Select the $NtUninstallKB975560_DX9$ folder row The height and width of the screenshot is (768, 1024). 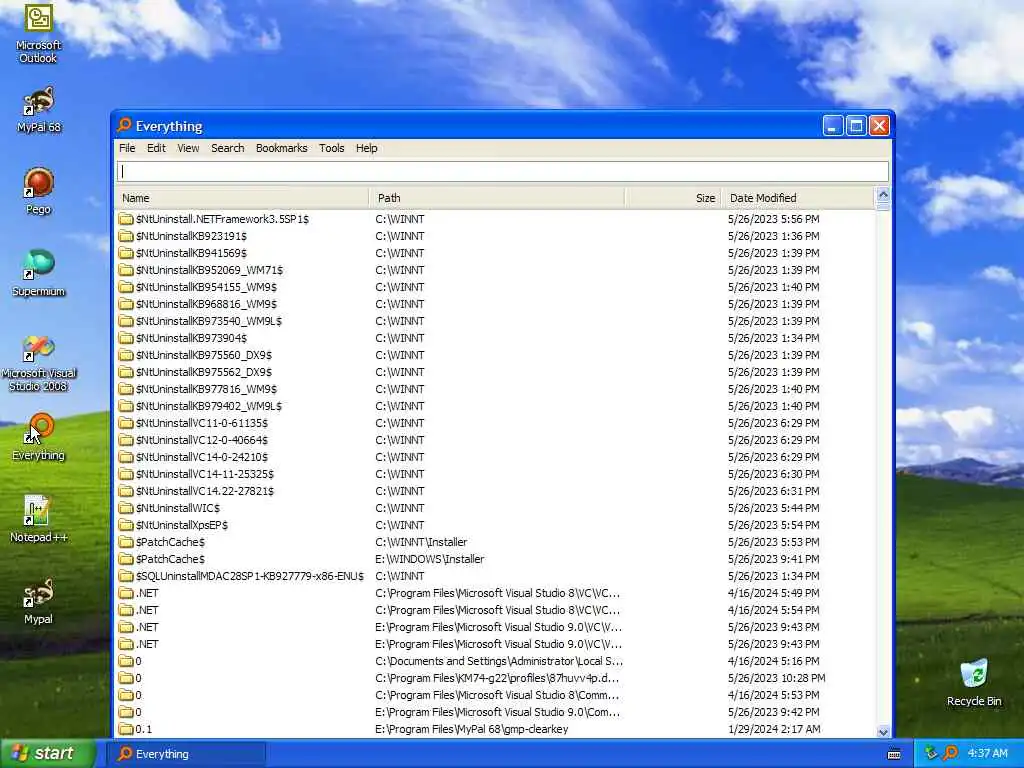point(494,355)
